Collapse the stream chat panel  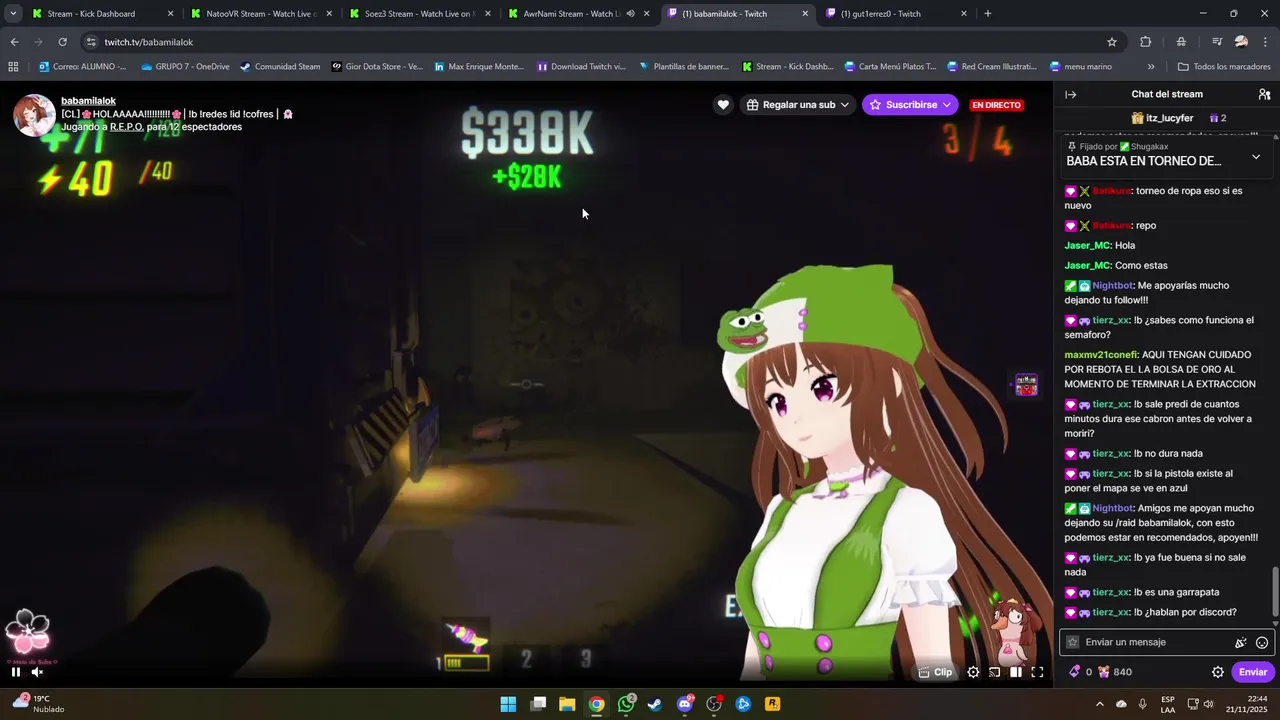pyautogui.click(x=1070, y=94)
